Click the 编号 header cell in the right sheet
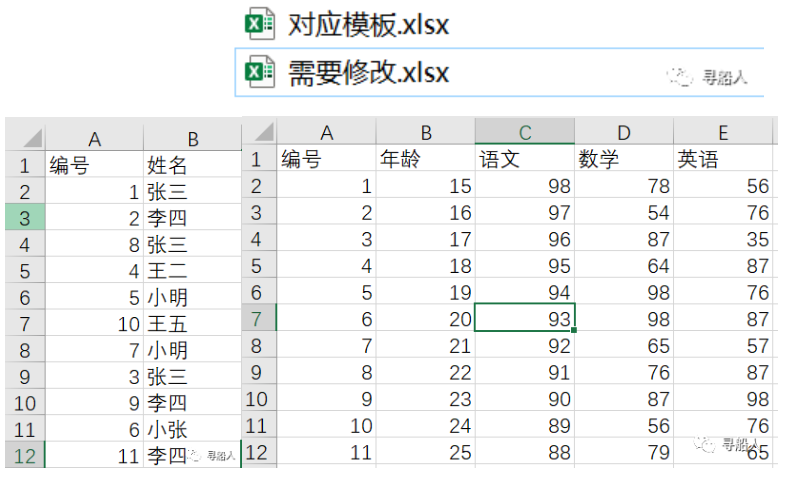 326,158
